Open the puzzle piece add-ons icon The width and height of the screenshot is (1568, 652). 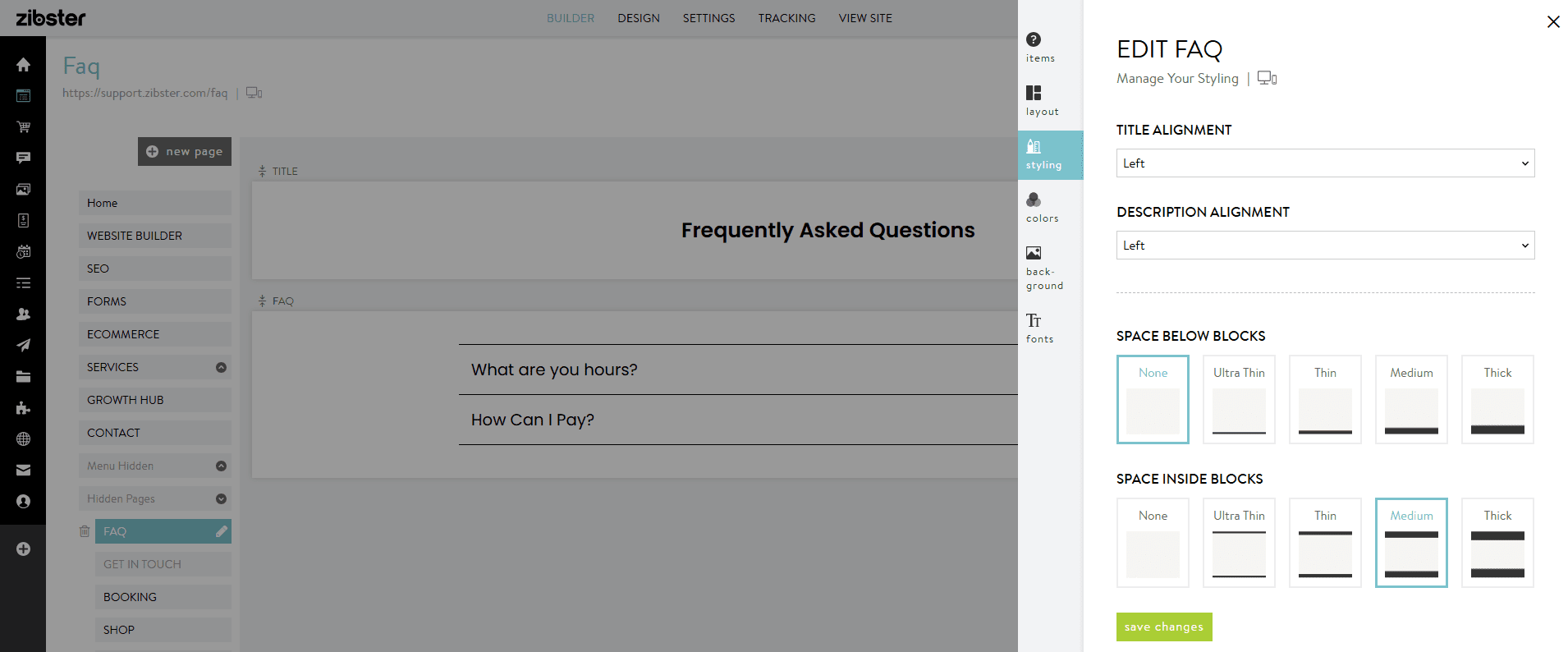tap(23, 408)
